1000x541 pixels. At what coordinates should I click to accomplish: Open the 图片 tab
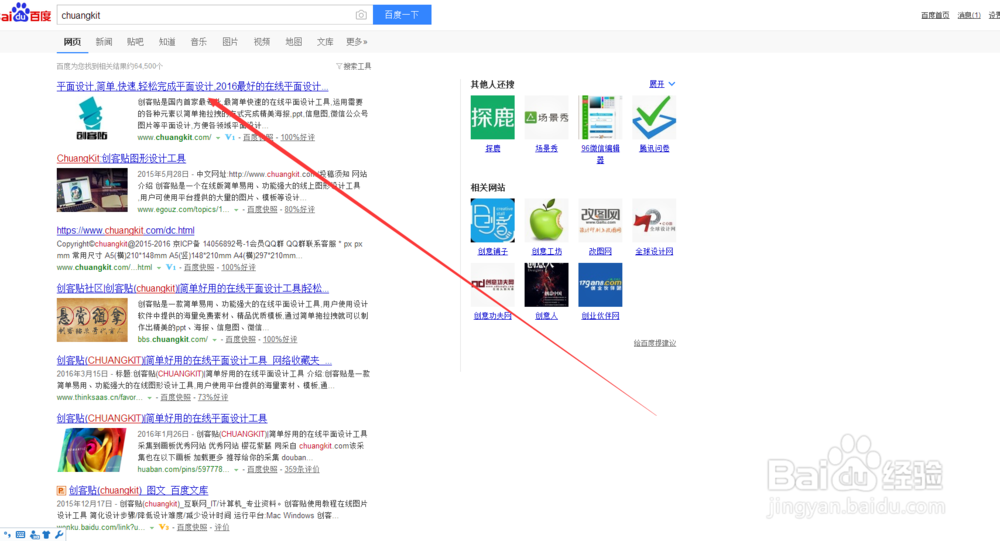click(230, 42)
